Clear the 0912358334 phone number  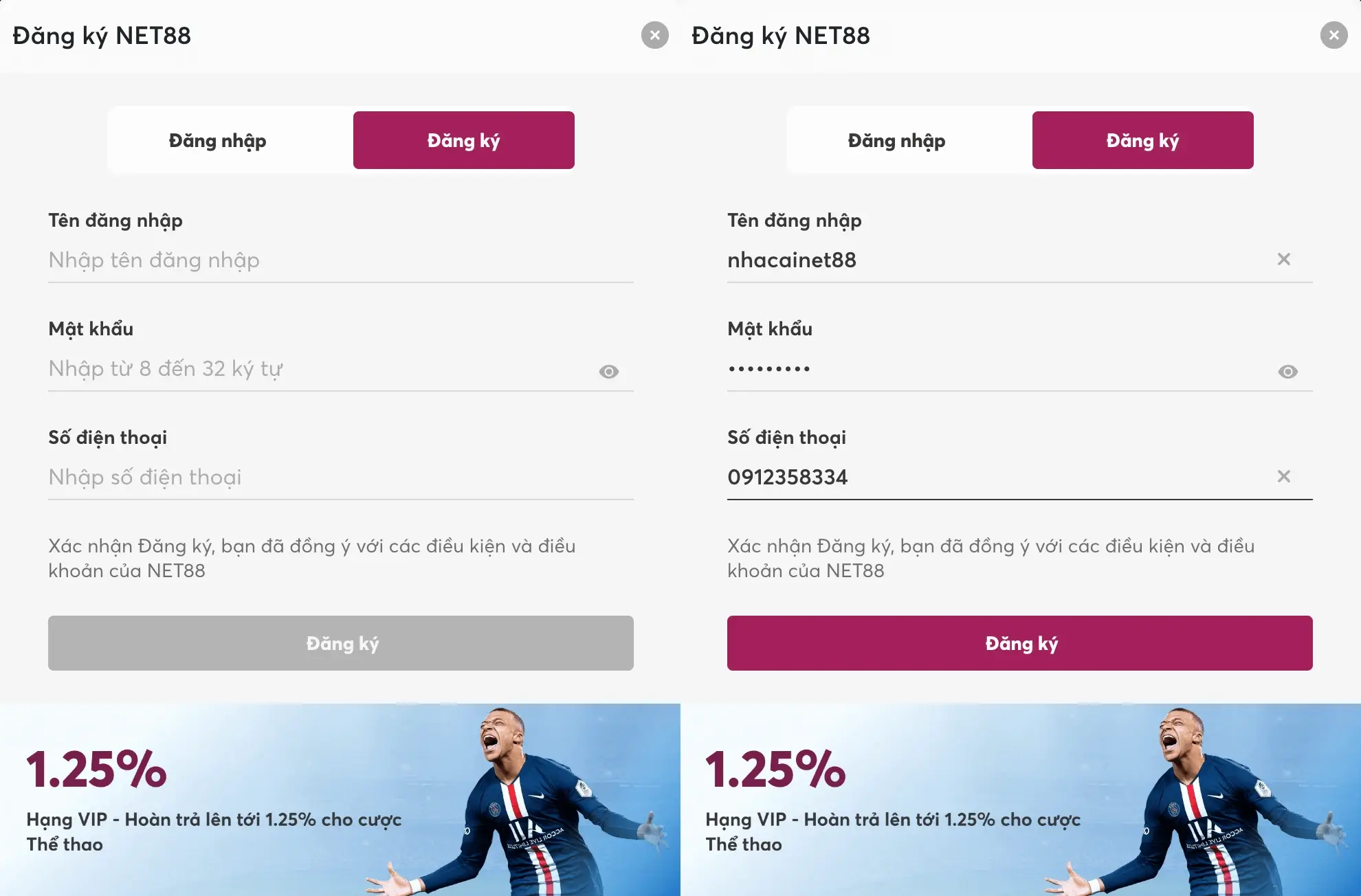1283,476
